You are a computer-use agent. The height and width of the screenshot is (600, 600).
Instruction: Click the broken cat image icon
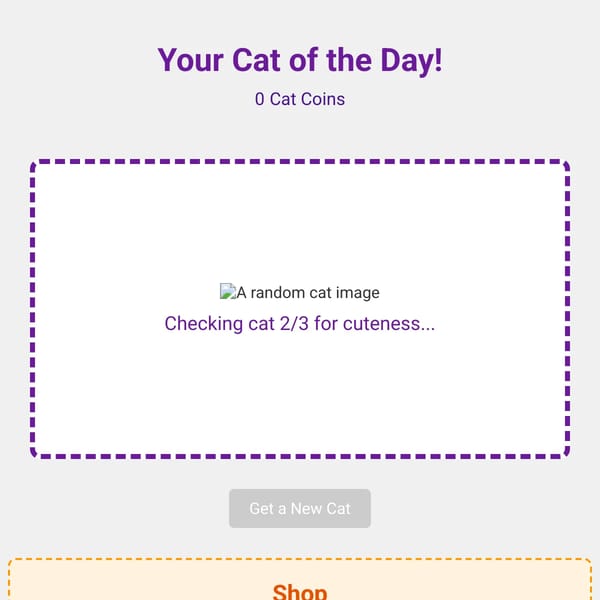pos(228,291)
